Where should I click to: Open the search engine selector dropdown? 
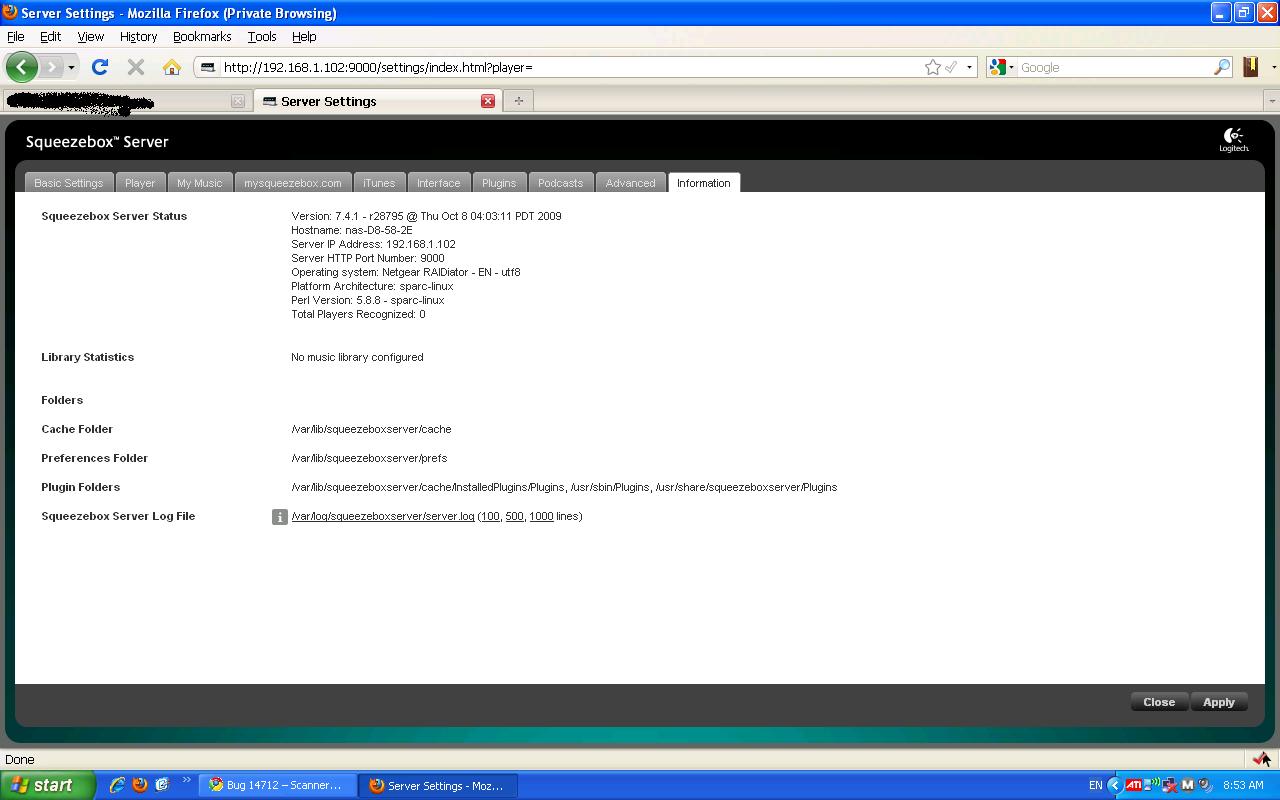pyautogui.click(x=1001, y=67)
